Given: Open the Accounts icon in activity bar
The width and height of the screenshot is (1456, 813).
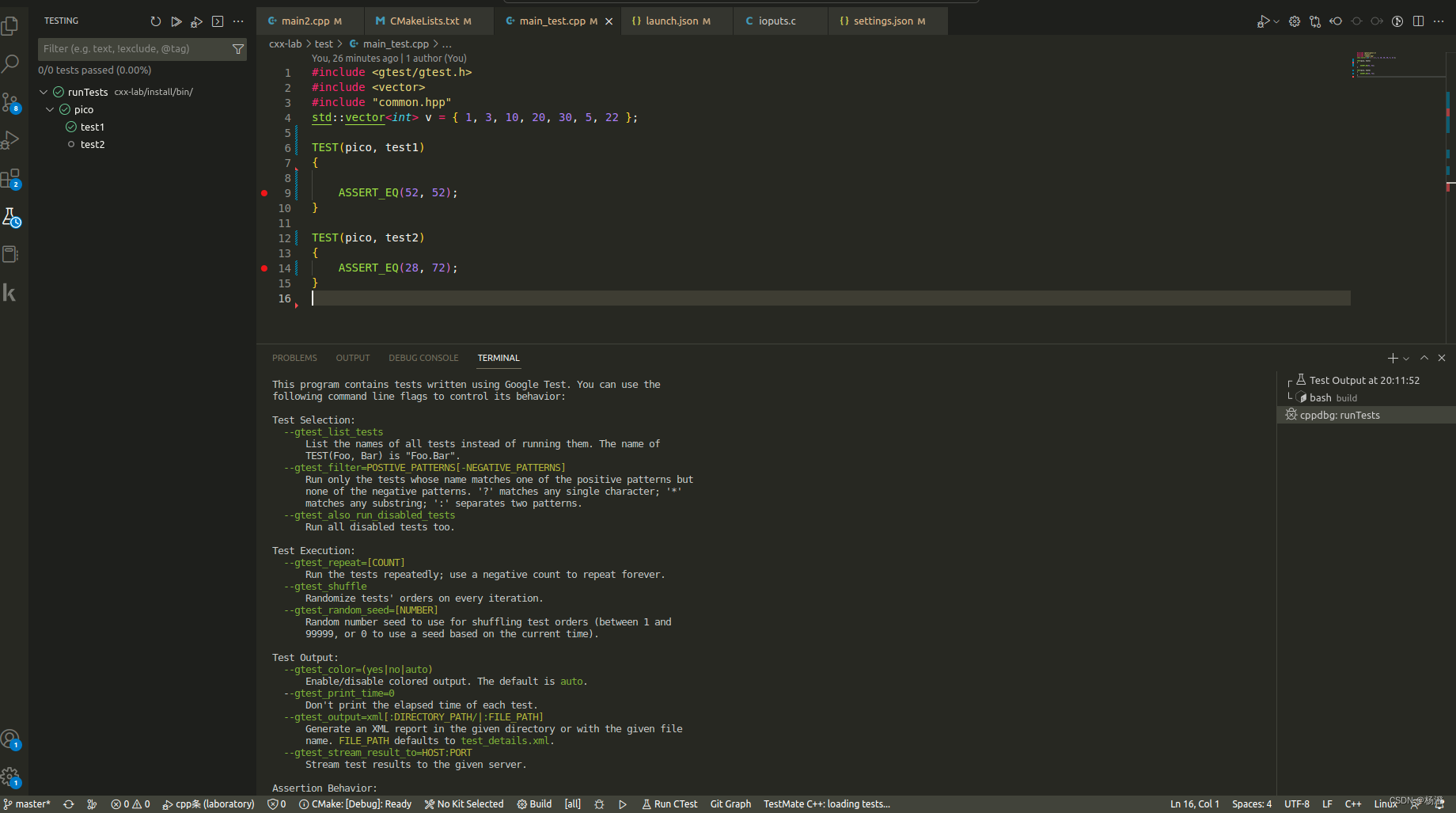Looking at the screenshot, I should 10,739.
